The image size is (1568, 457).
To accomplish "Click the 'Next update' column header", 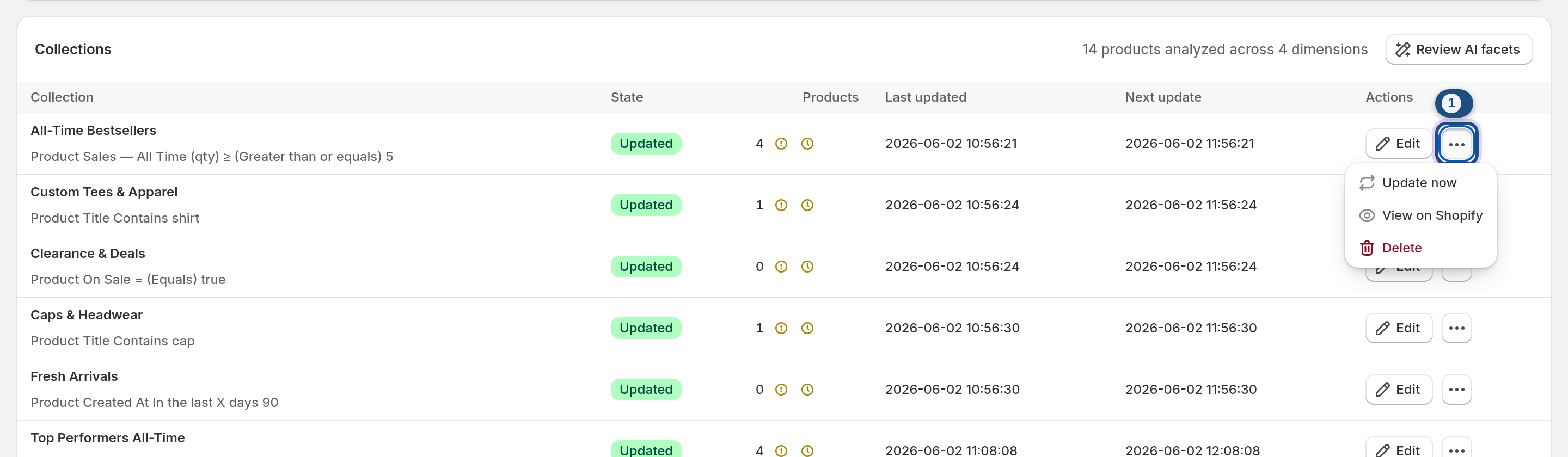I will (1163, 97).
